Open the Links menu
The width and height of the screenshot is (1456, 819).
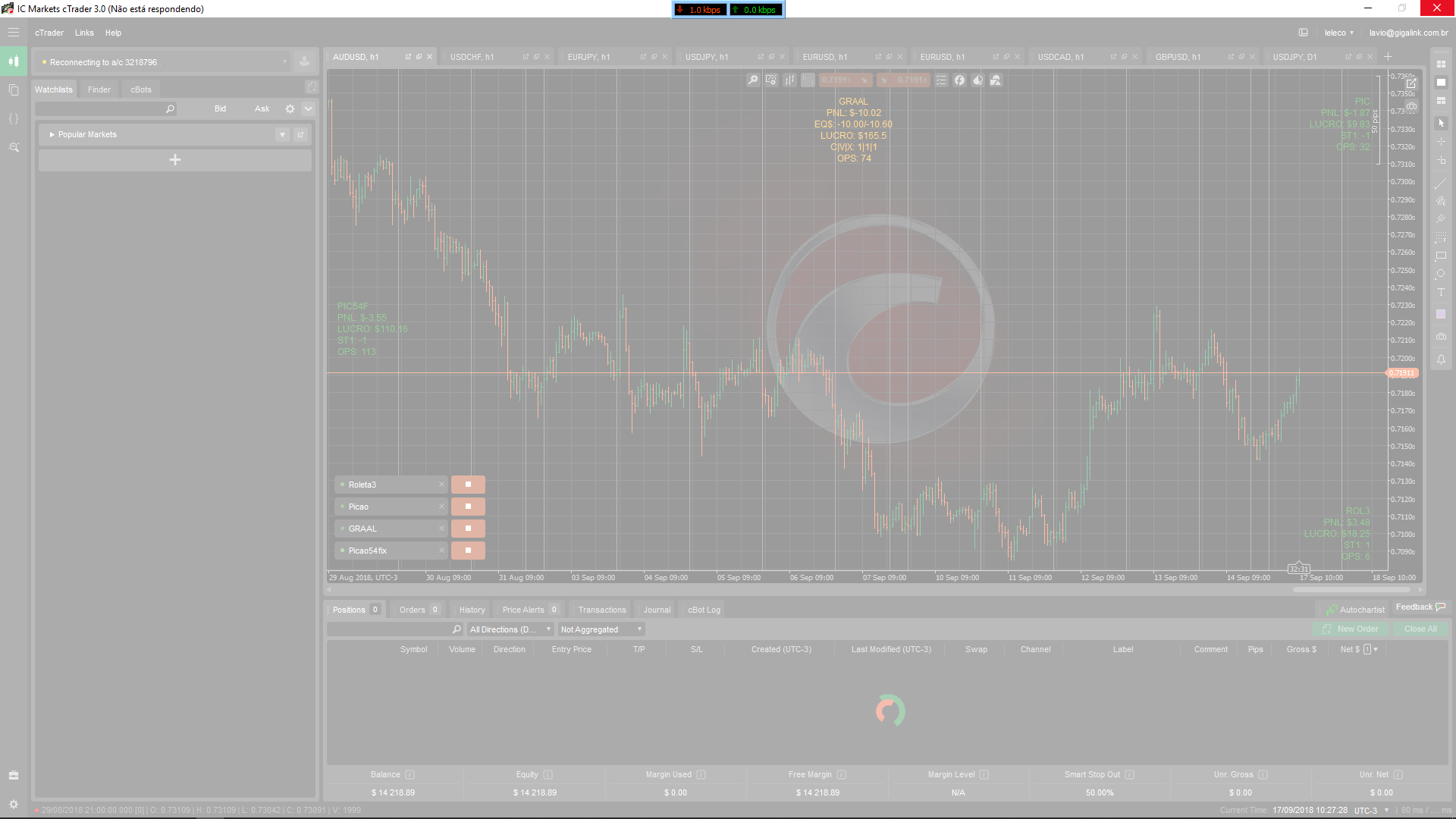pos(84,33)
